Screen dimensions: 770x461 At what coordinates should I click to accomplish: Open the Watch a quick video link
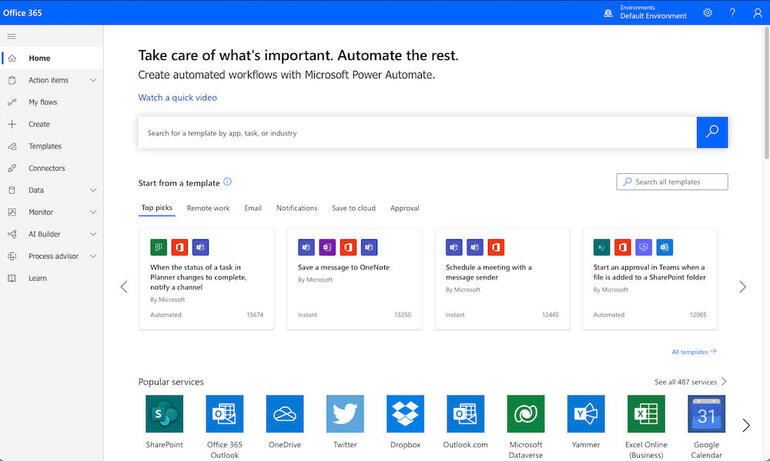click(177, 98)
